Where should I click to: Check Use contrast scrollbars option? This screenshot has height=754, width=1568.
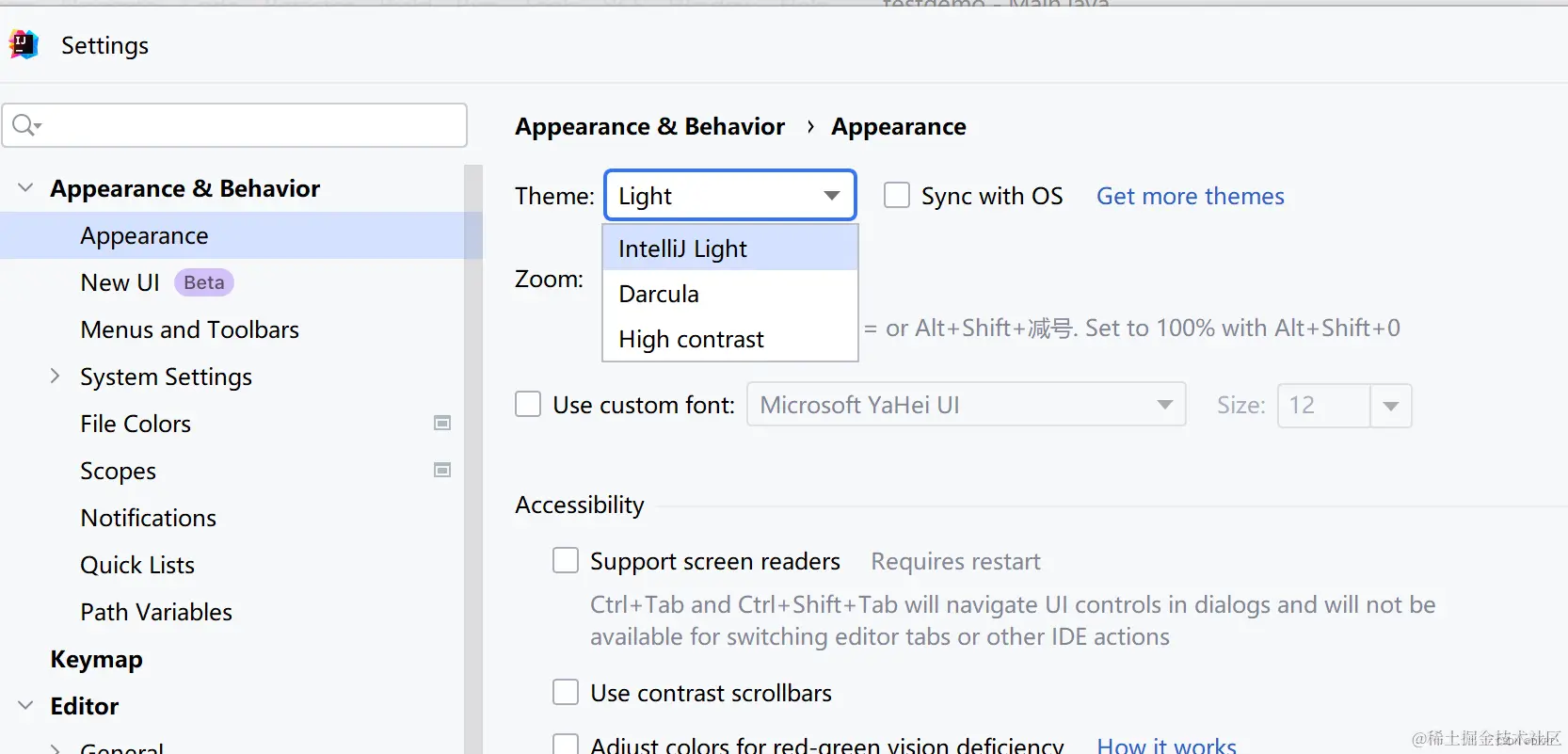pos(566,693)
